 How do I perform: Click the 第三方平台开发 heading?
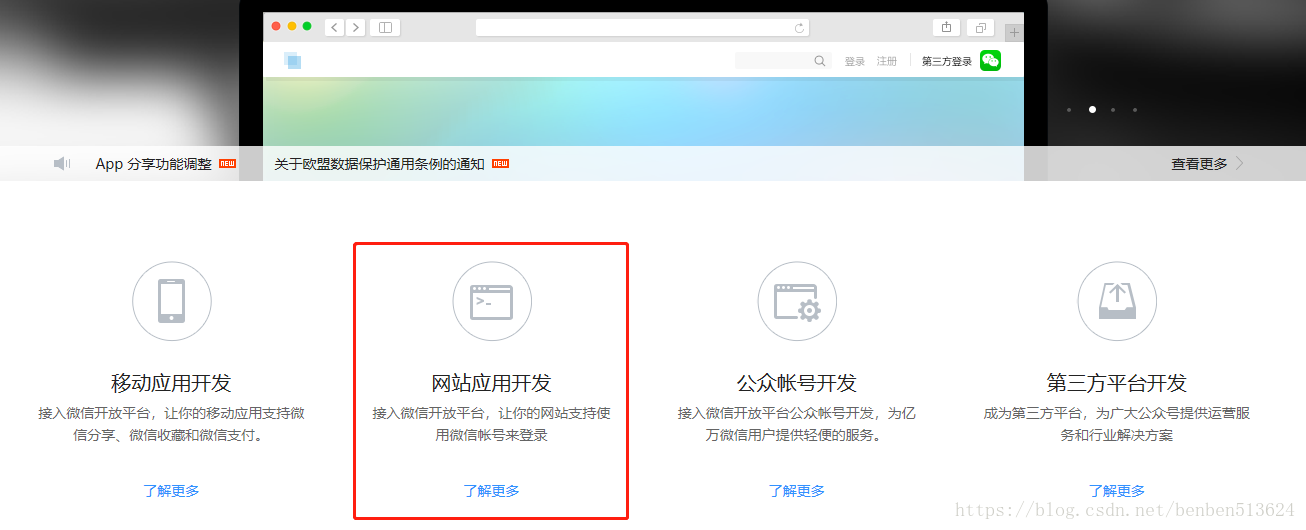[1117, 383]
